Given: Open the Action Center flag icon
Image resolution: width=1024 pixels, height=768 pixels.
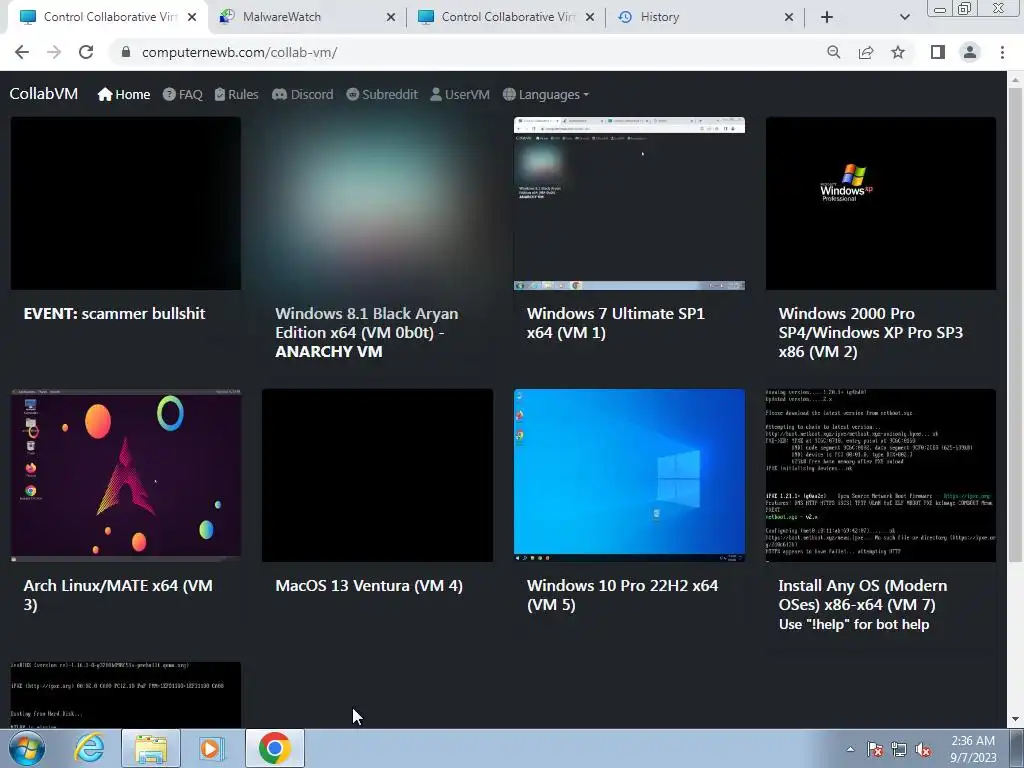Looking at the screenshot, I should 875,749.
